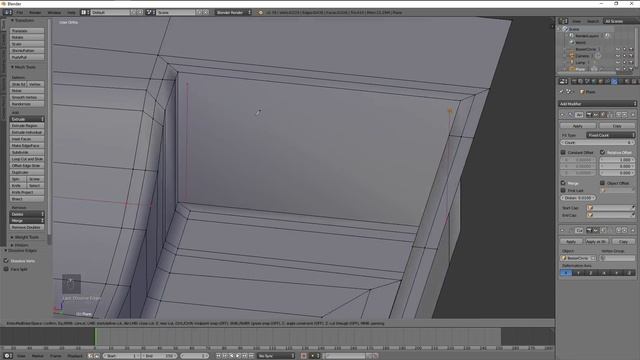Open the Material properties tab

[627, 81]
